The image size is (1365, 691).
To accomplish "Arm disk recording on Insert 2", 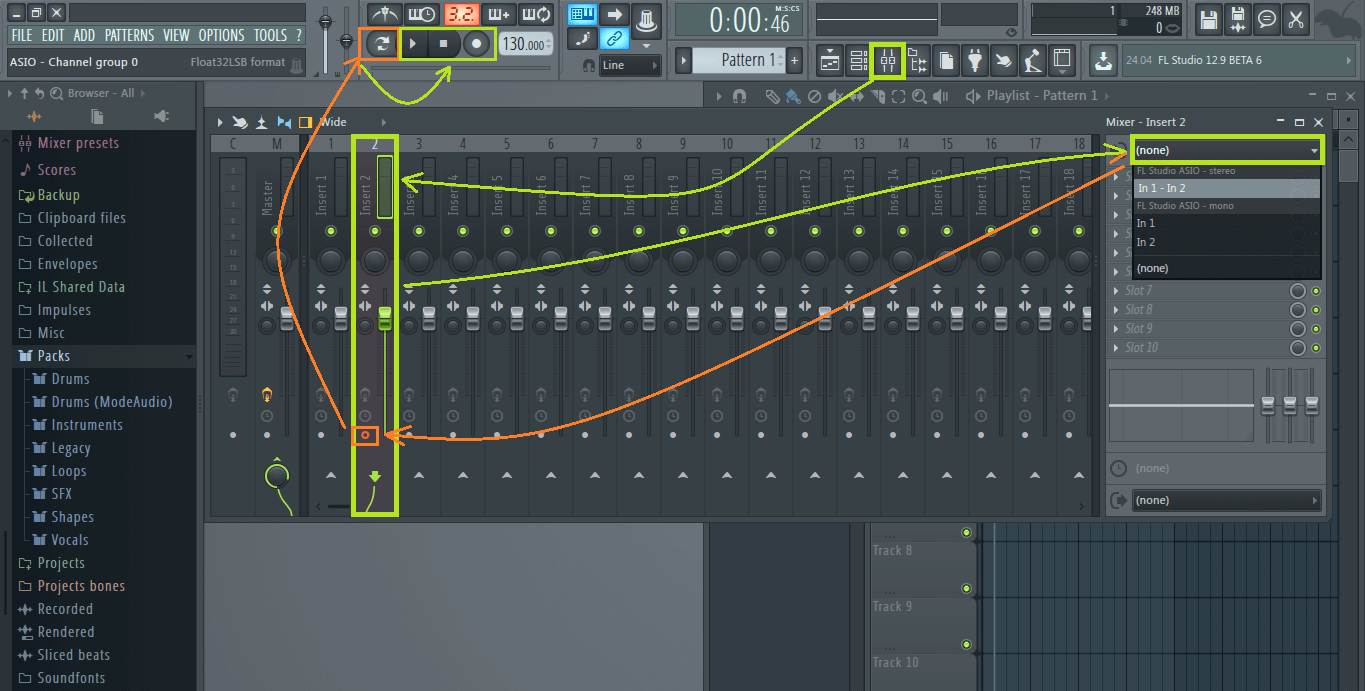I will point(366,435).
